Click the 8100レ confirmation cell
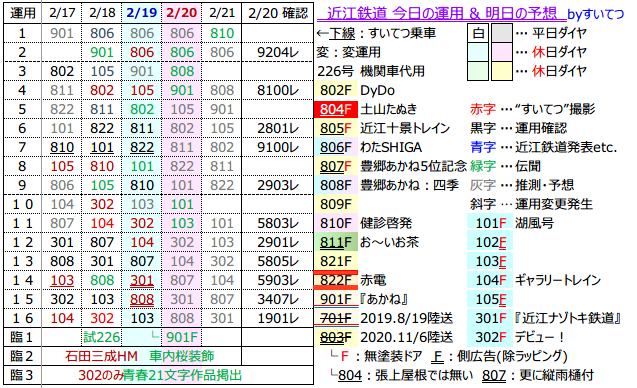Viewport: 637px width, 388px height. tap(278, 90)
